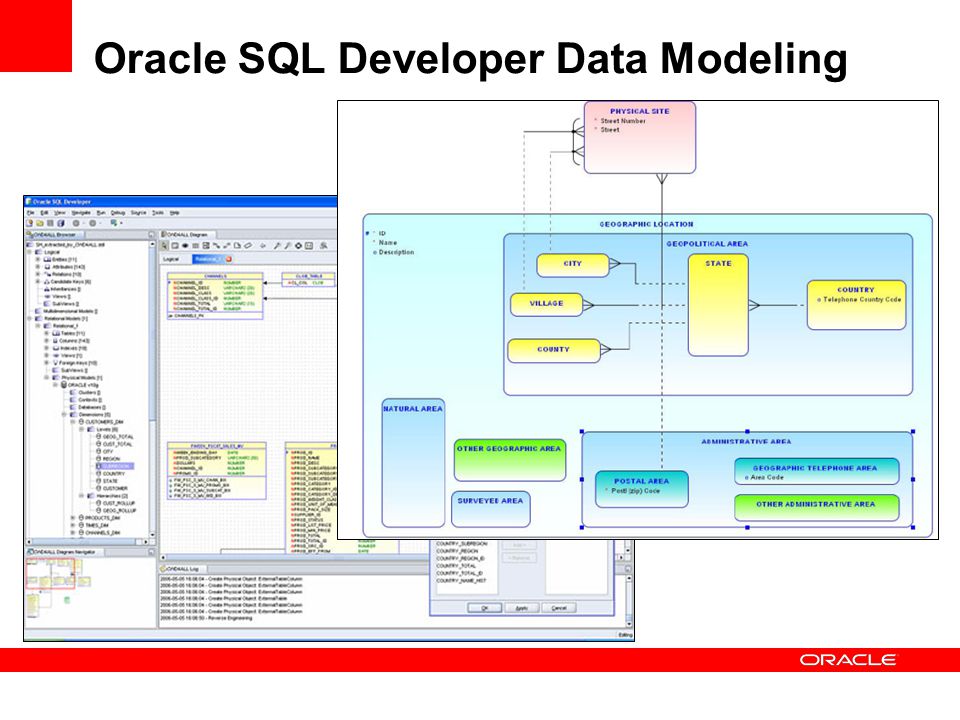Image resolution: width=960 pixels, height=720 pixels.
Task: Click the CHANNELS table header in diagram
Action: point(215,276)
